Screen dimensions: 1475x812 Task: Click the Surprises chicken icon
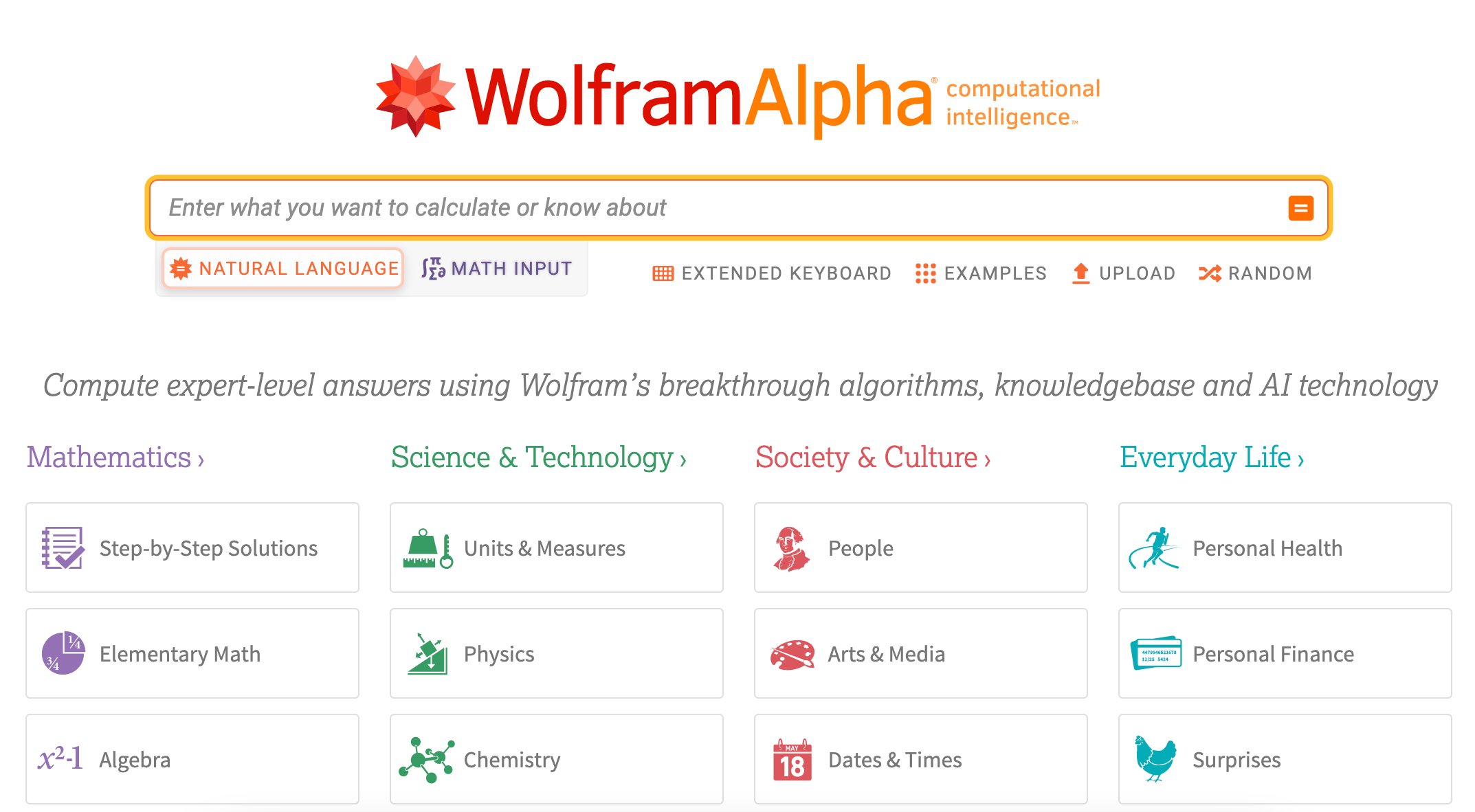click(1155, 759)
